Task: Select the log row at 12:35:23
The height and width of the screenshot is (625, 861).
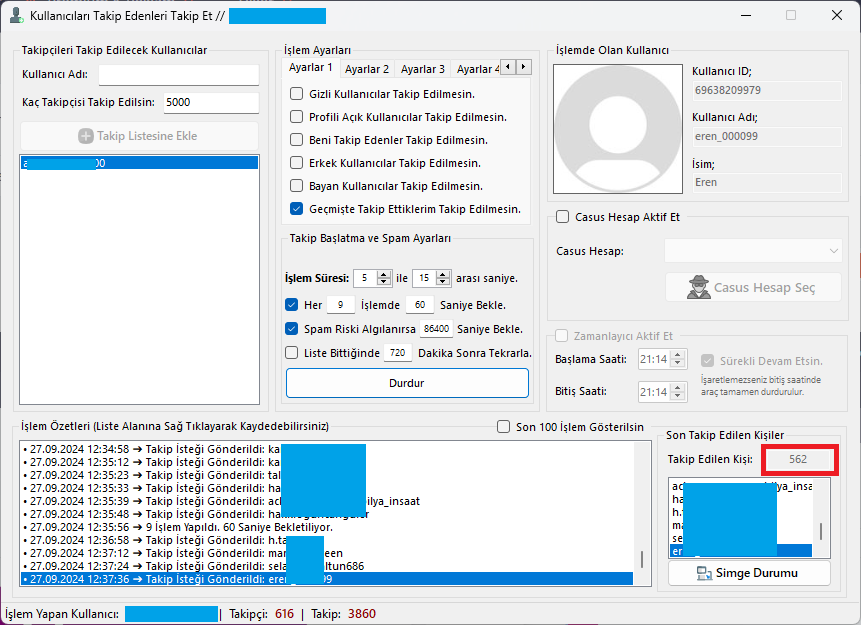Action: pos(327,475)
